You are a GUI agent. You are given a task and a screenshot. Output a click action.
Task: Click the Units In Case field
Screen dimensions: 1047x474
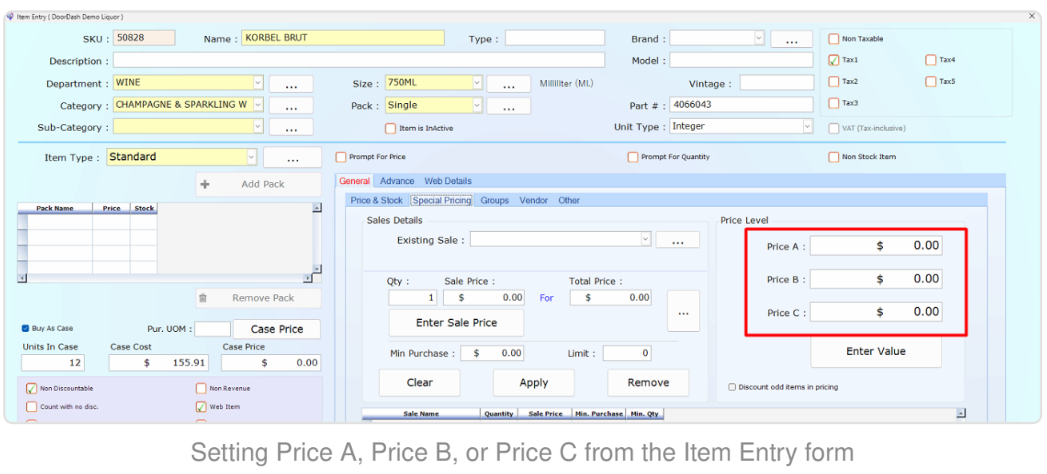53,363
